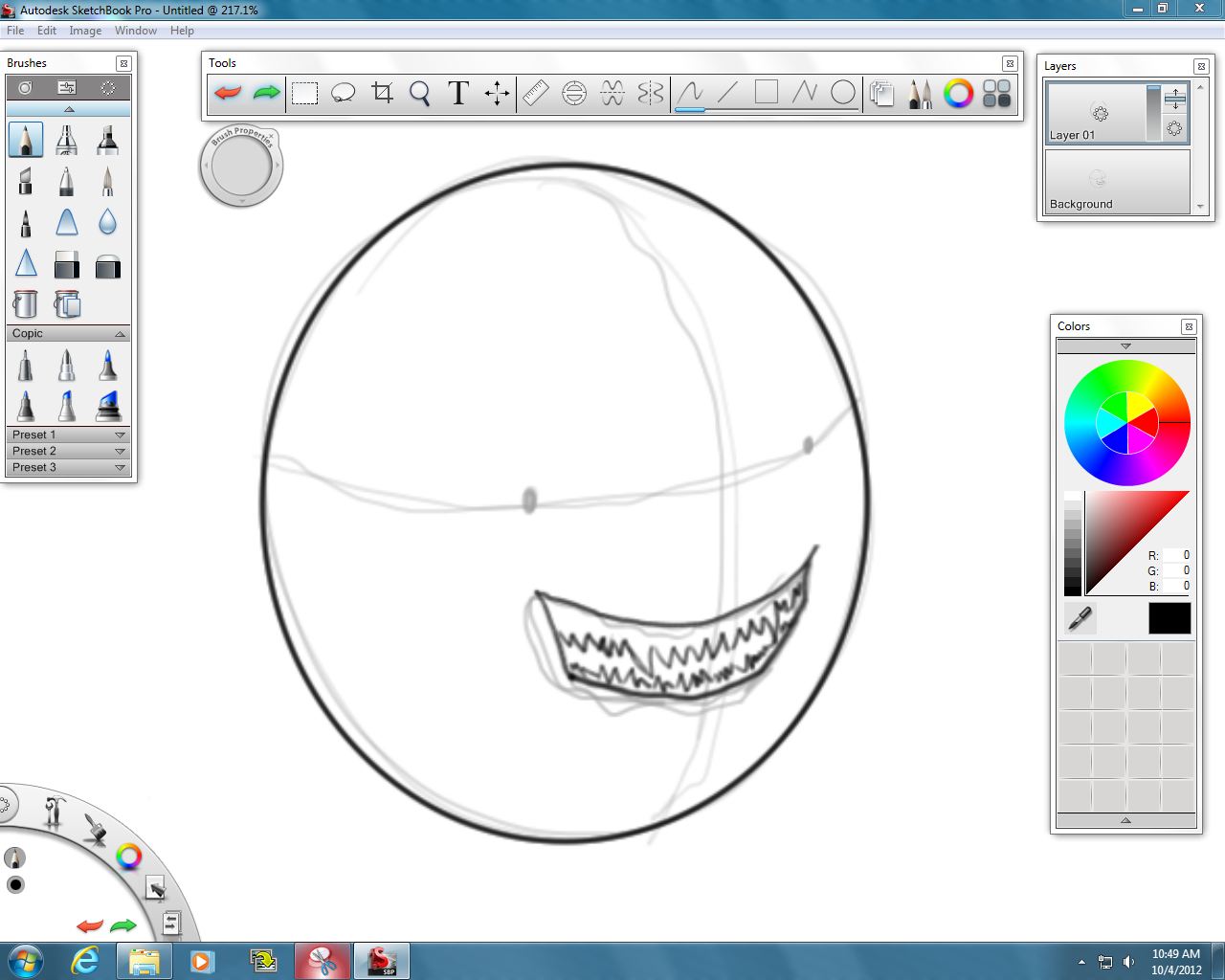Activate the eyedropper color picker
Image resolution: width=1225 pixels, height=980 pixels.
[x=1080, y=619]
